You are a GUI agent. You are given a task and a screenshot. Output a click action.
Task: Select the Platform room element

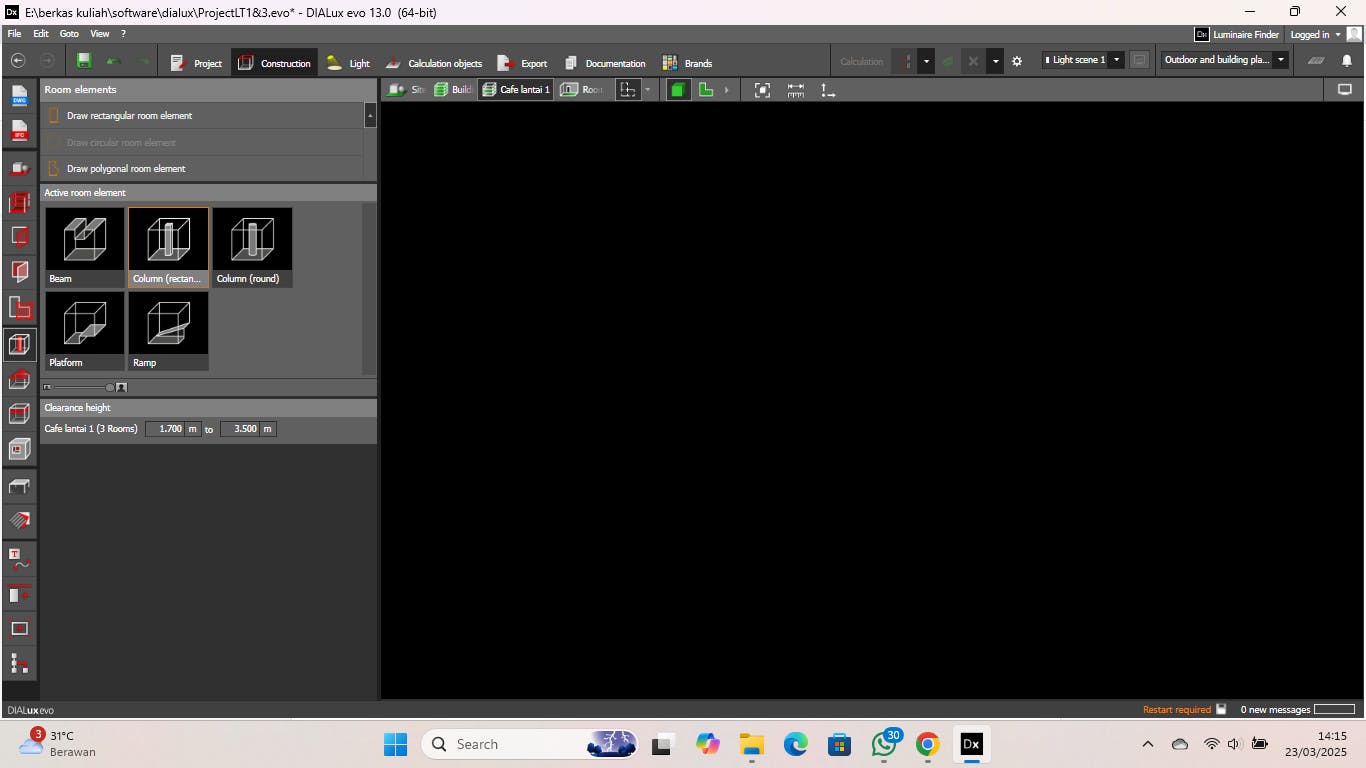[x=85, y=331]
